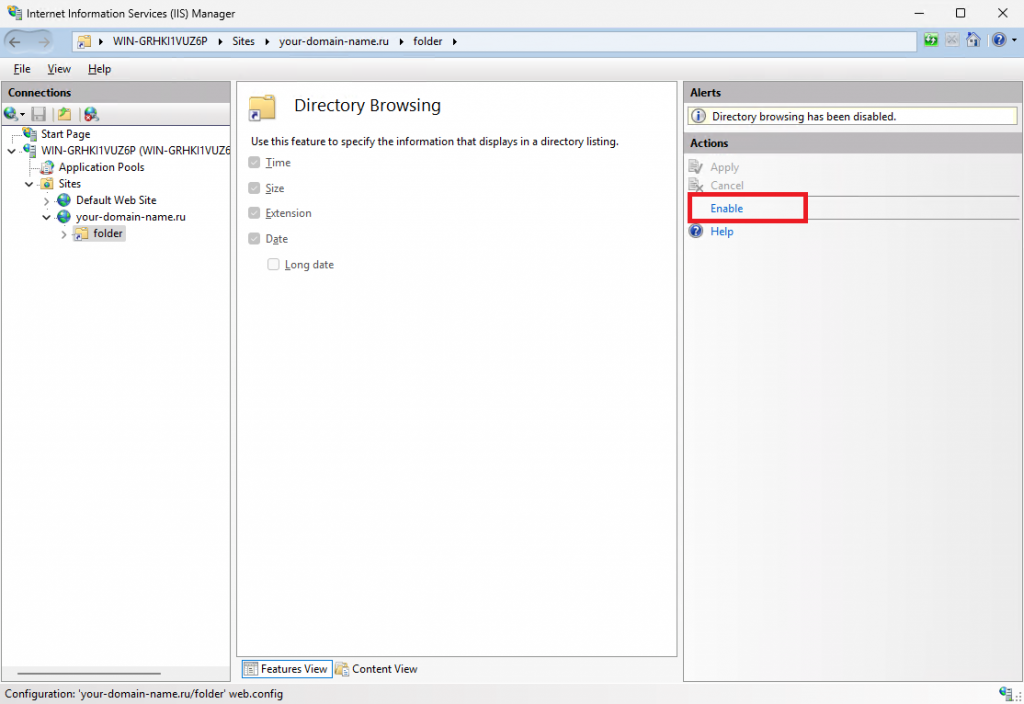
Task: Click Help link in the Actions pane
Action: tap(722, 231)
